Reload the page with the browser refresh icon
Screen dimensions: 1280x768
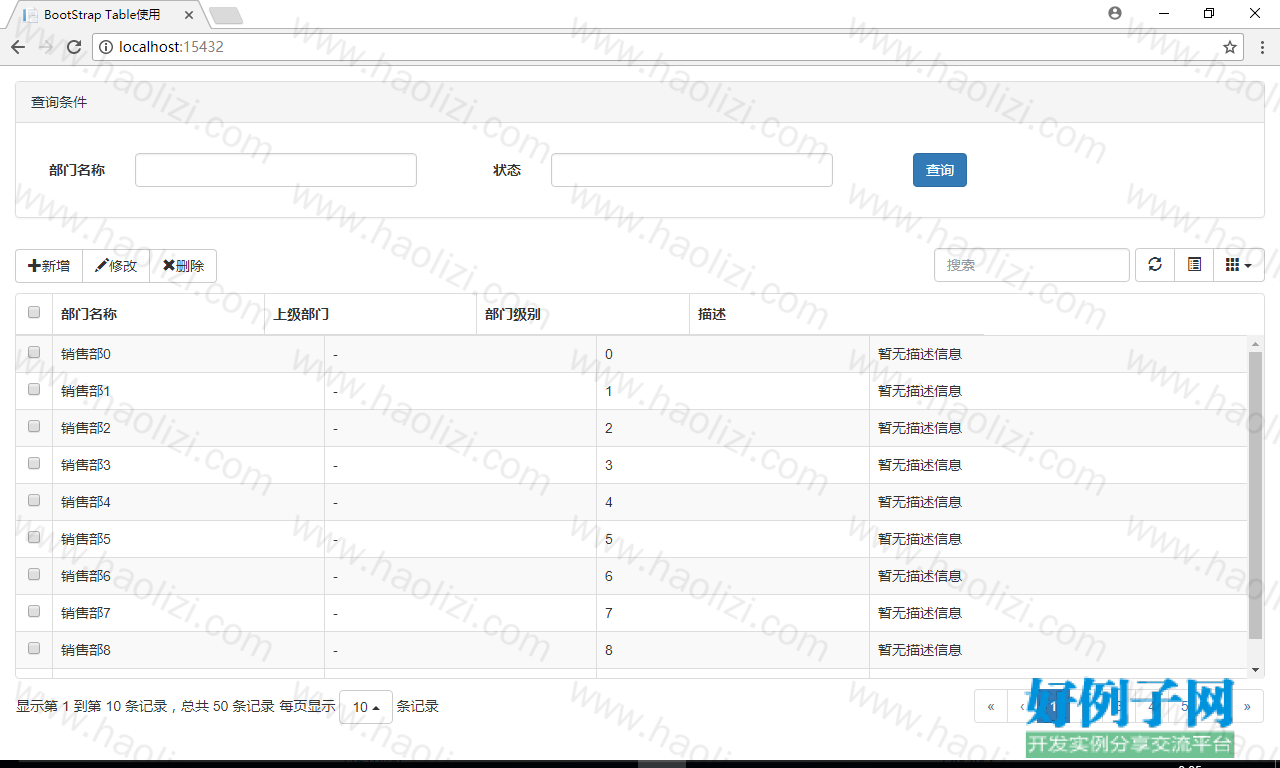point(74,47)
